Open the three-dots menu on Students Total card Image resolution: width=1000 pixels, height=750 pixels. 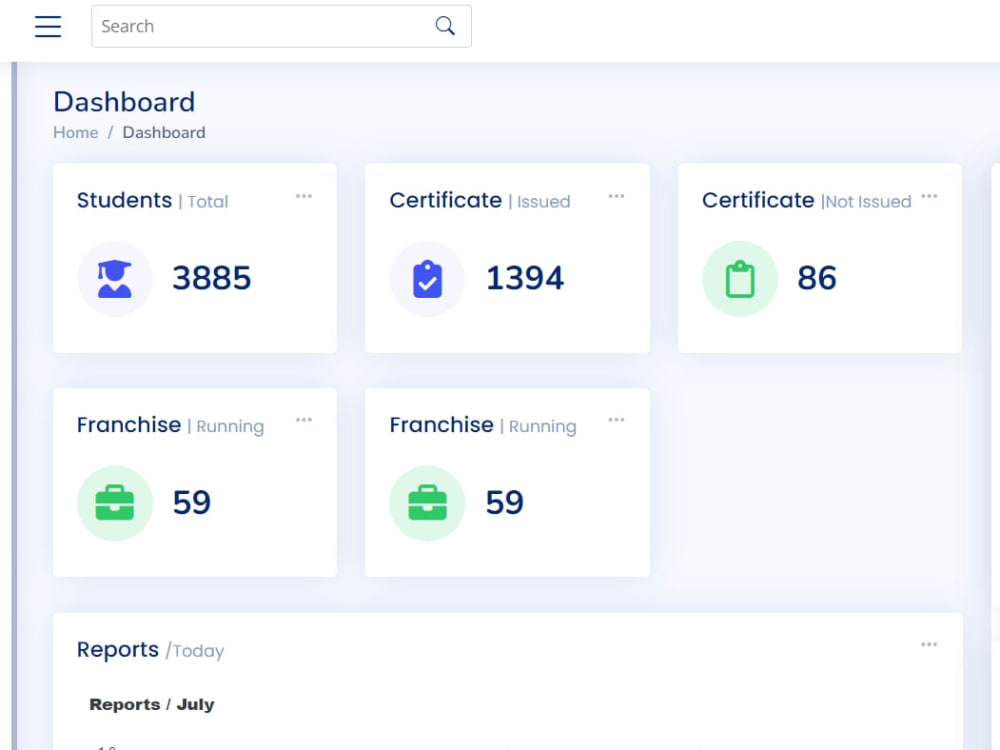[304, 196]
